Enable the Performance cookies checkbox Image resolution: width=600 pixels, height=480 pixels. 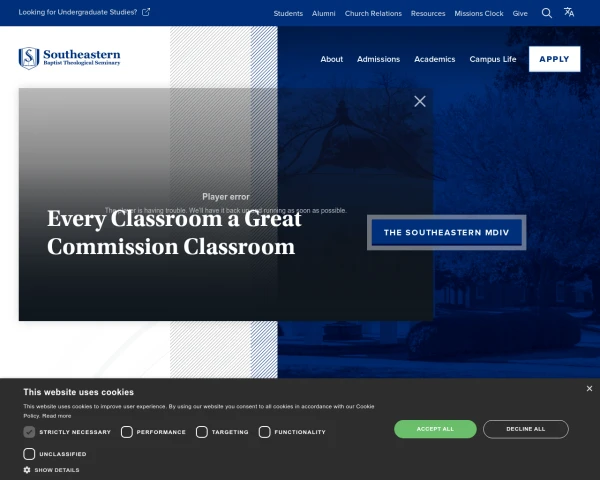127,432
